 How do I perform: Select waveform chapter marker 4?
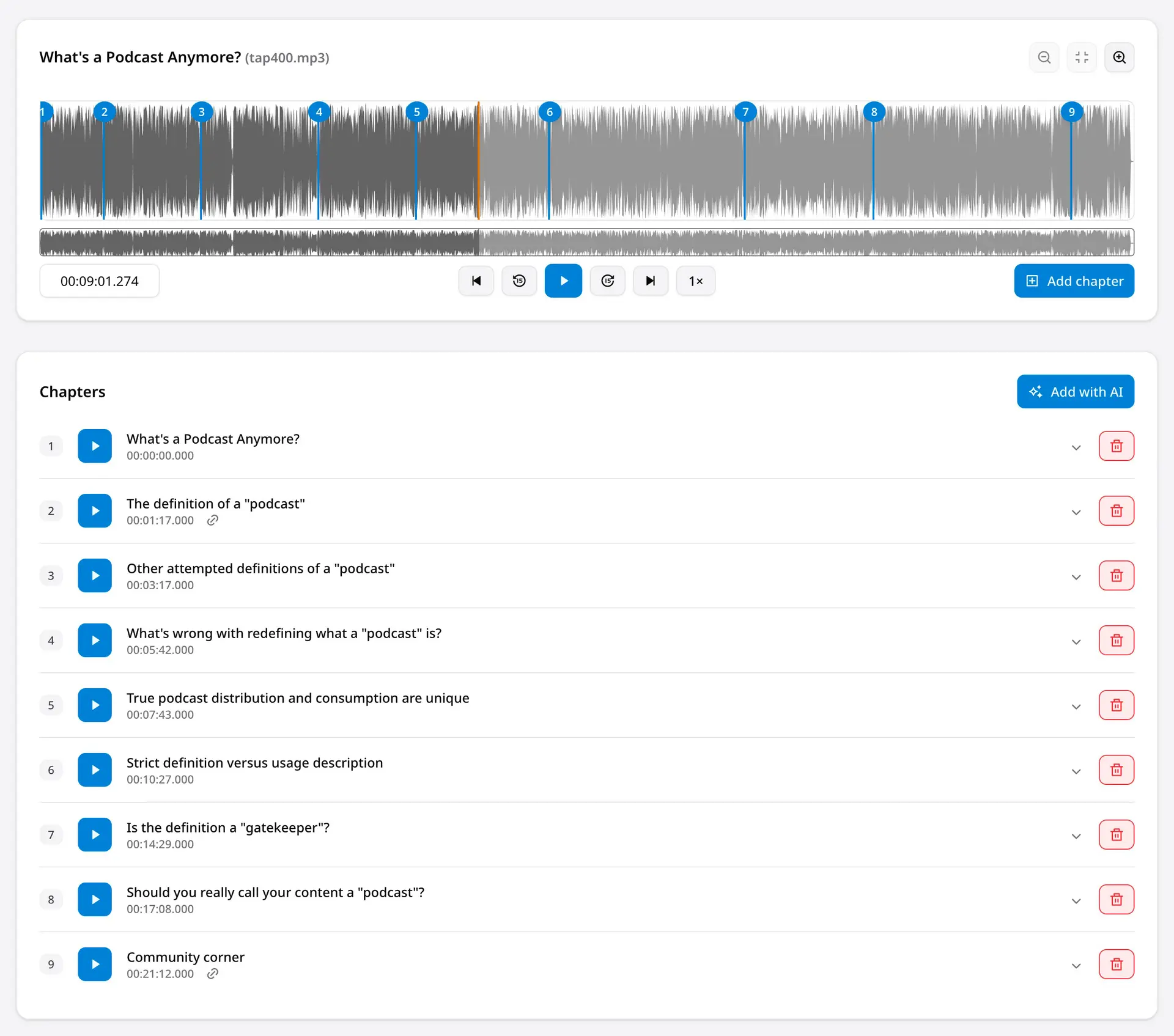click(319, 112)
